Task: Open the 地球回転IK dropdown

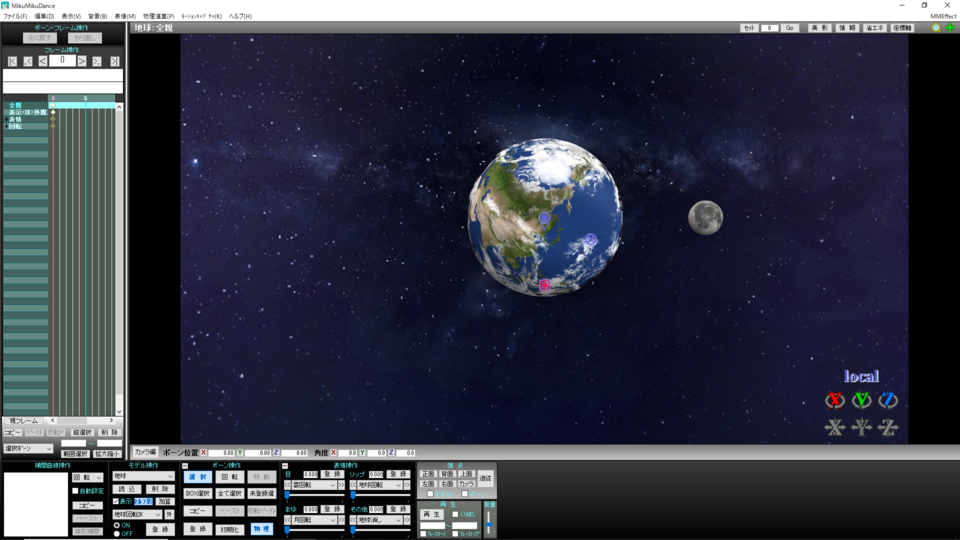Action: click(137, 514)
